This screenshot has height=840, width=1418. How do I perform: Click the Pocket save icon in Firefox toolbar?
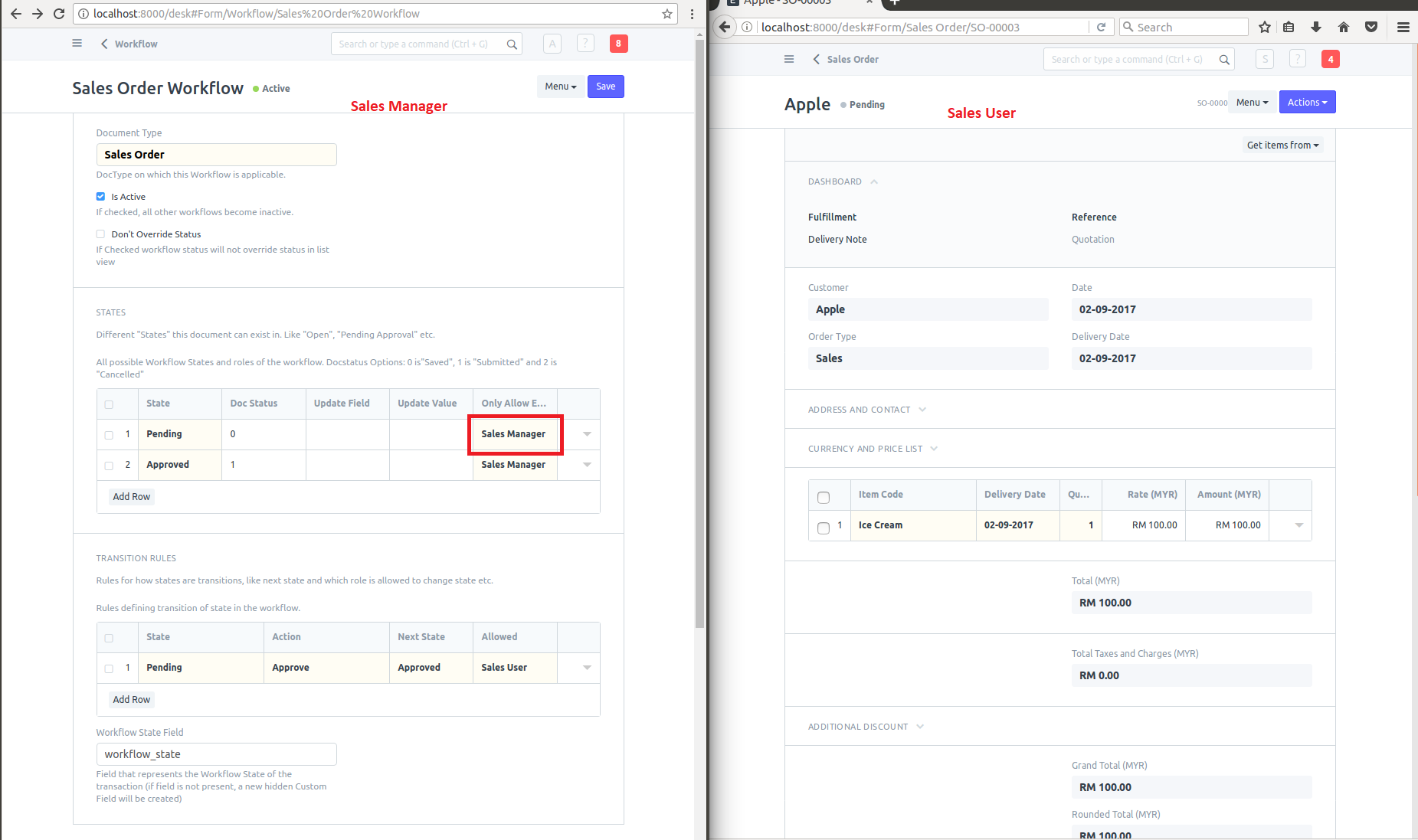click(x=1371, y=27)
